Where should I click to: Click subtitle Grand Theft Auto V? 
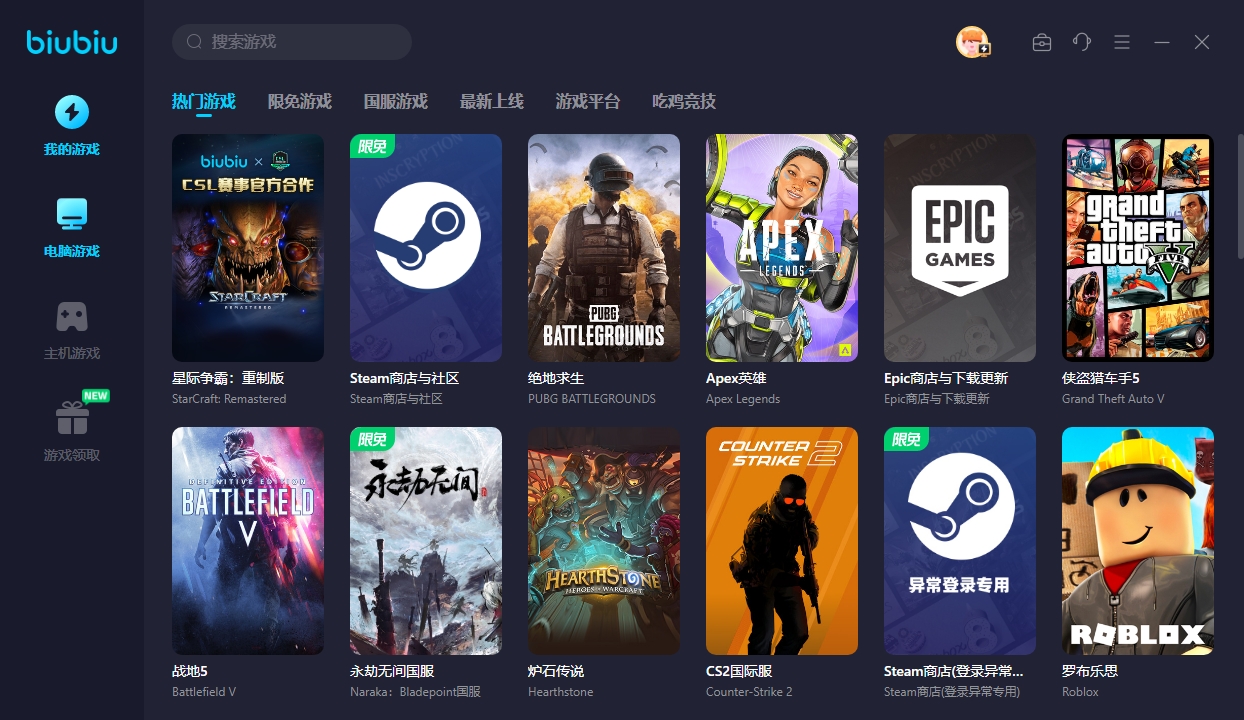click(x=1113, y=399)
